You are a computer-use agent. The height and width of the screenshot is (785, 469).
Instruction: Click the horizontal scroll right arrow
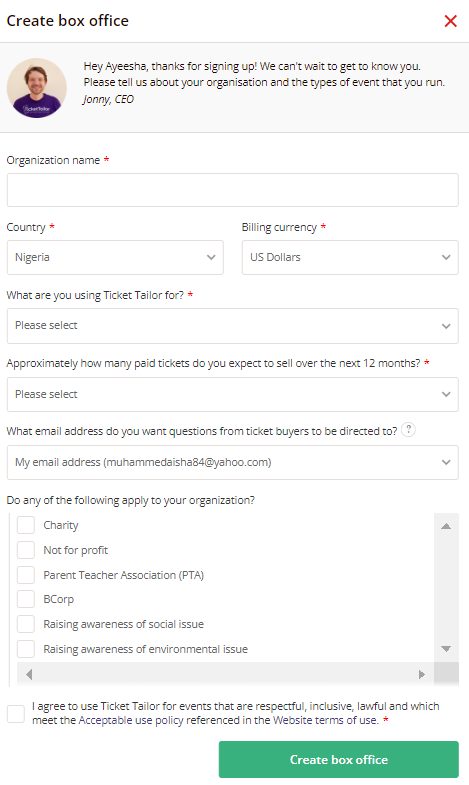421,674
